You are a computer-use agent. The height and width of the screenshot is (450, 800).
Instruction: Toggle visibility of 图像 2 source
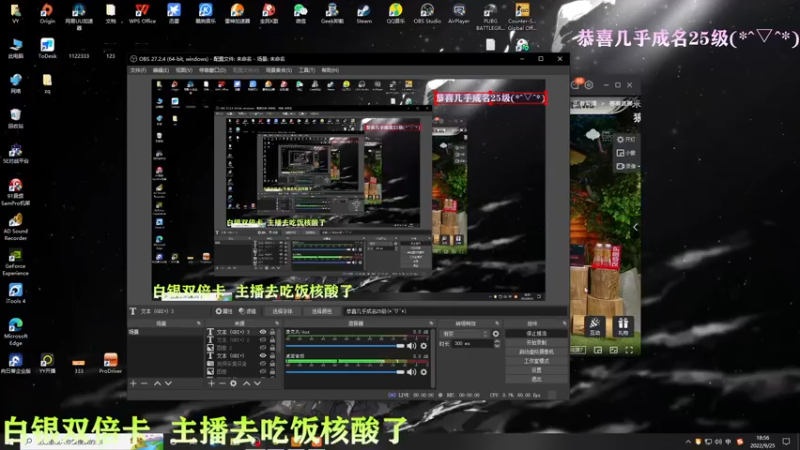point(263,347)
